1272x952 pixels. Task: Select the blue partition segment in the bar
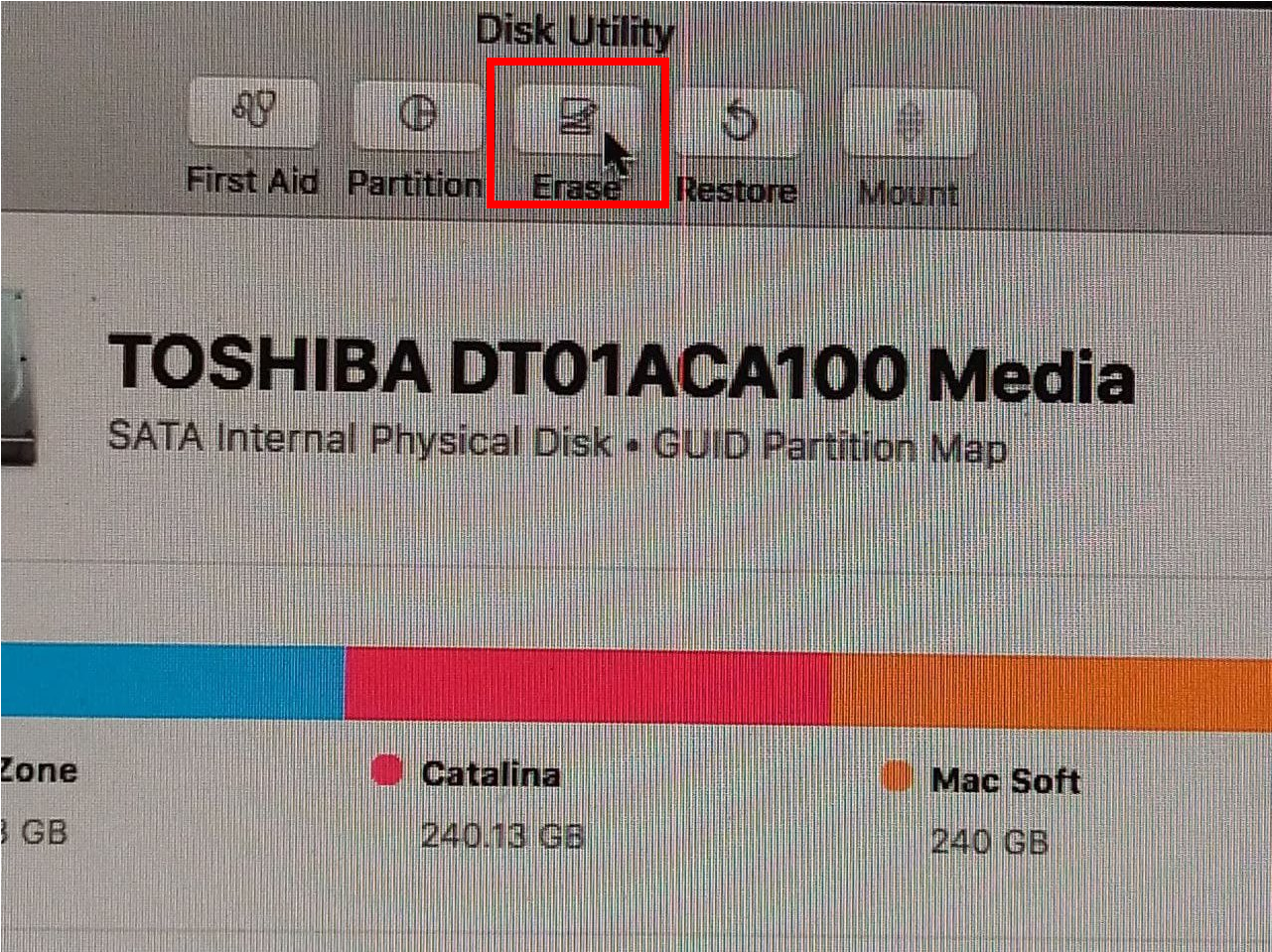click(x=173, y=680)
